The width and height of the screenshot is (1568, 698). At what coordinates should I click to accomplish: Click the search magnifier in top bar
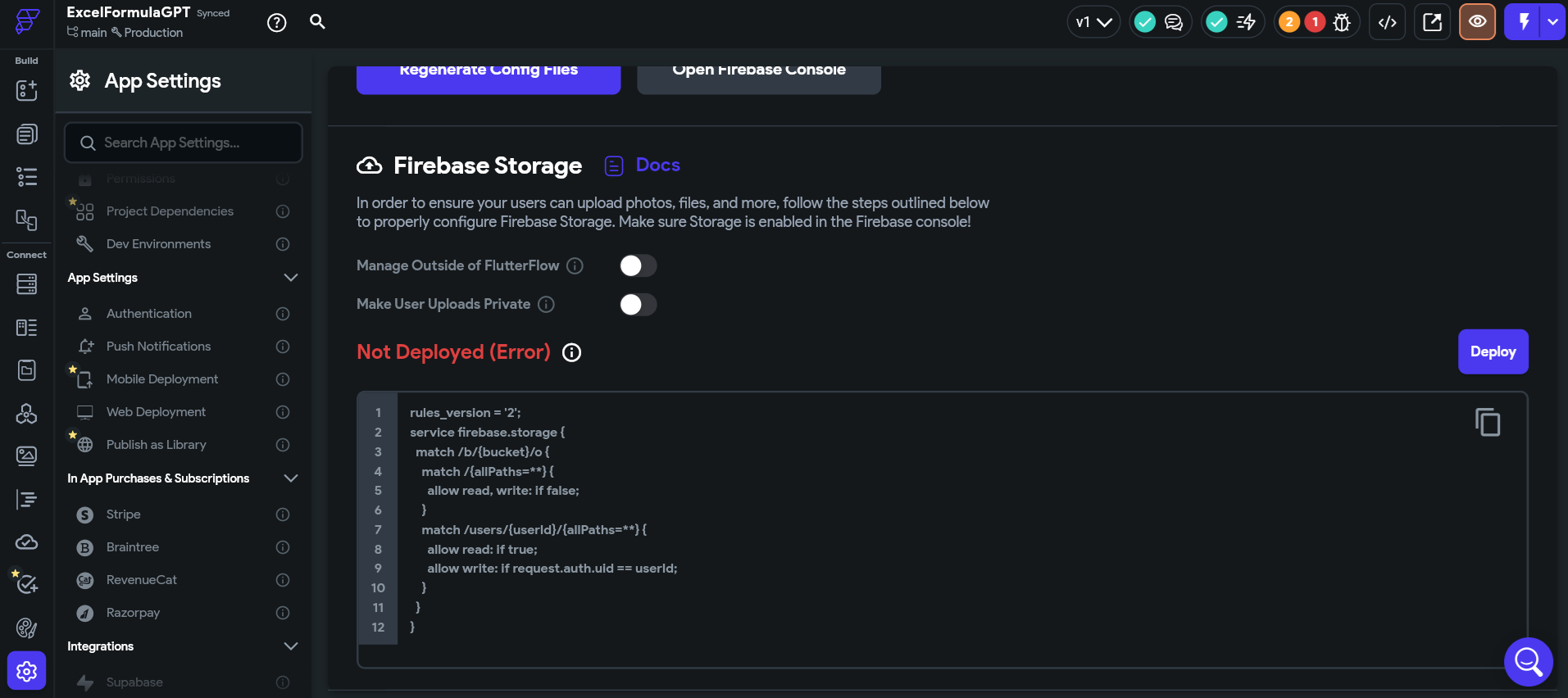pyautogui.click(x=317, y=22)
